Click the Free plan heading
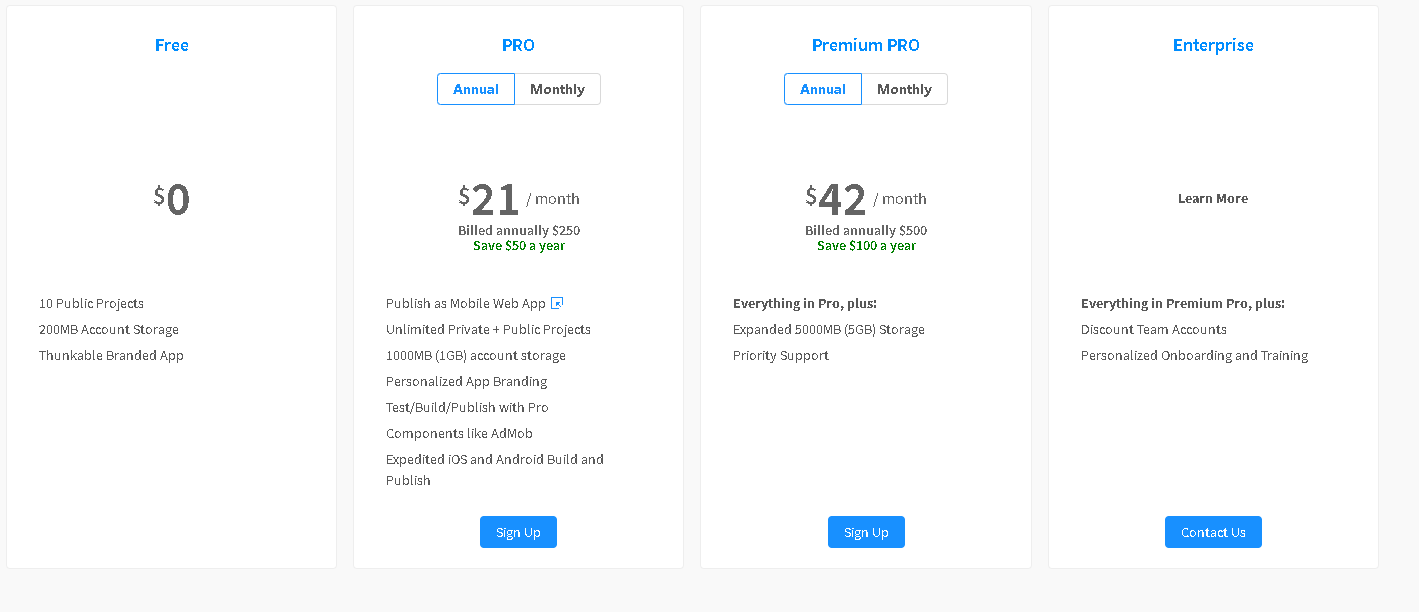Screen dimensions: 1419x612 [x=172, y=45]
